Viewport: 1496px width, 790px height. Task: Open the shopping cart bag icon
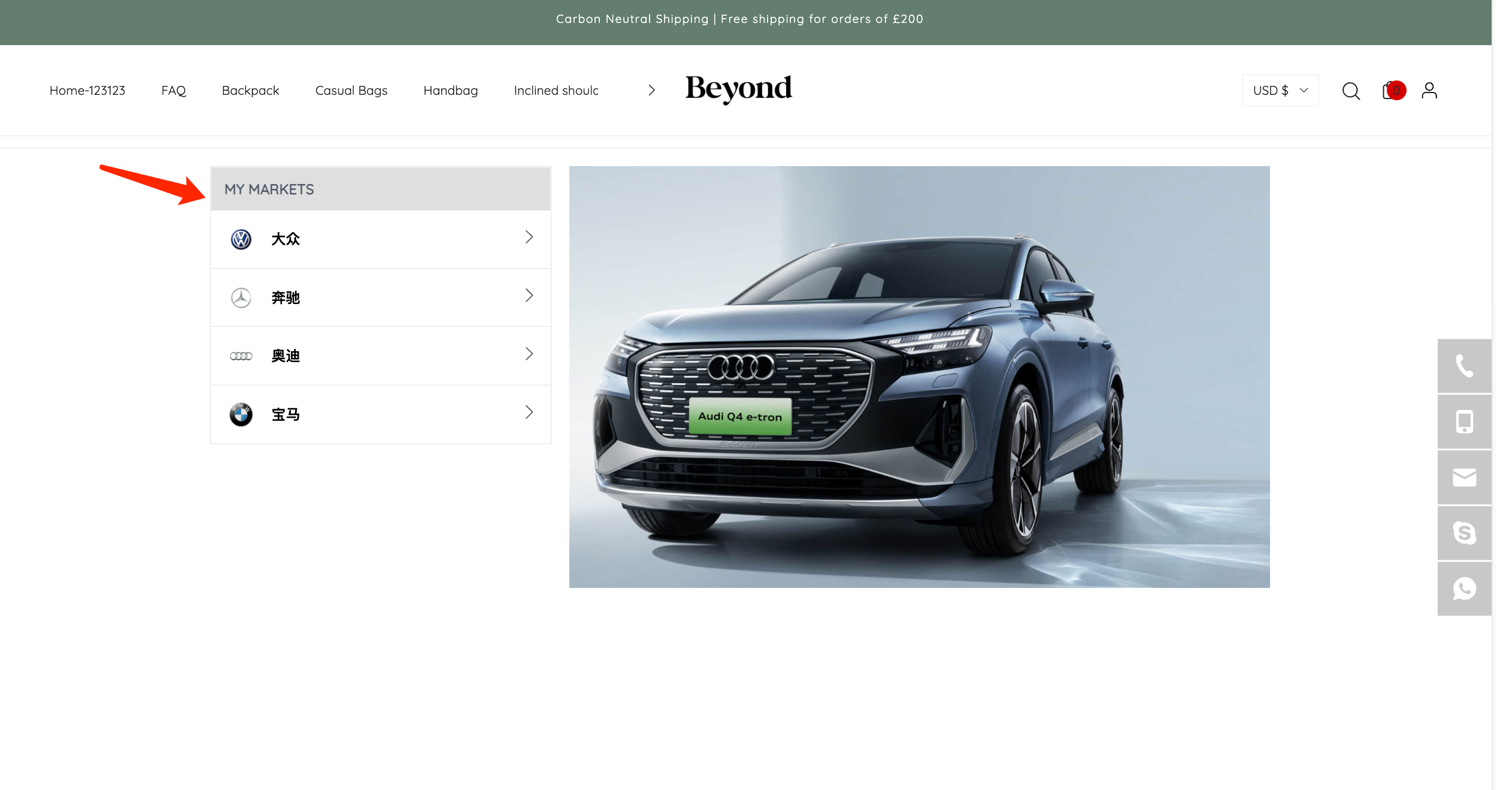pyautogui.click(x=1390, y=91)
